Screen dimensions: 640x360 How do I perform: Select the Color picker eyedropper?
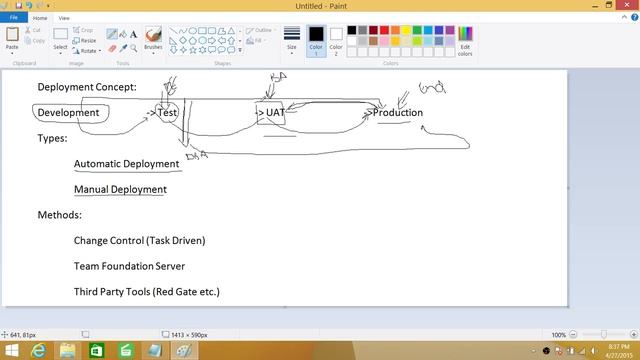[x=123, y=49]
